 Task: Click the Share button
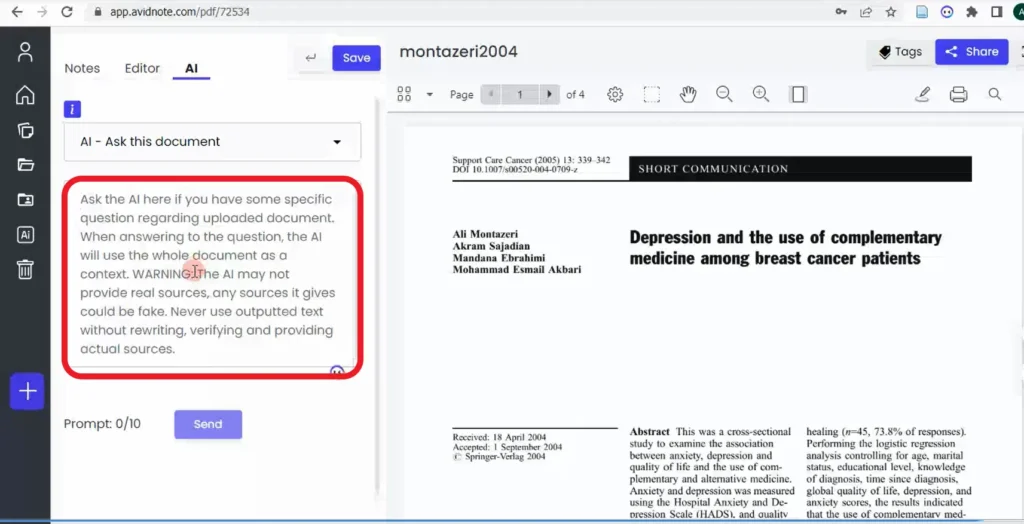pos(971,52)
